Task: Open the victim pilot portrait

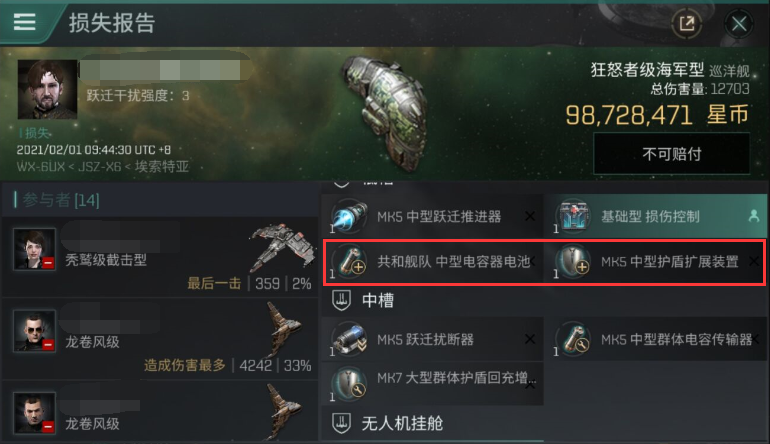Action: (48, 89)
